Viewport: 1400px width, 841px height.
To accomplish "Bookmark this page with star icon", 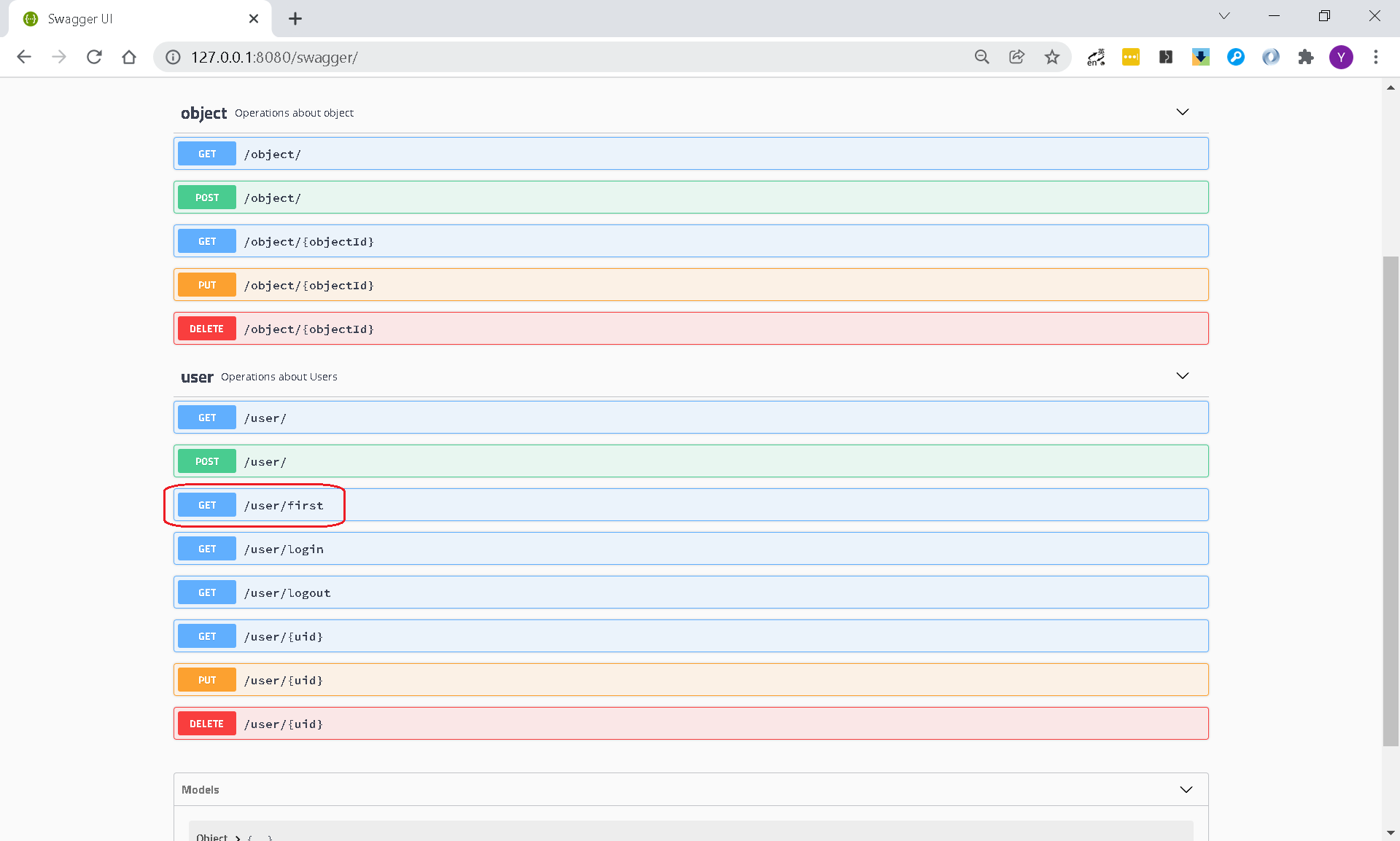I will (x=1051, y=57).
